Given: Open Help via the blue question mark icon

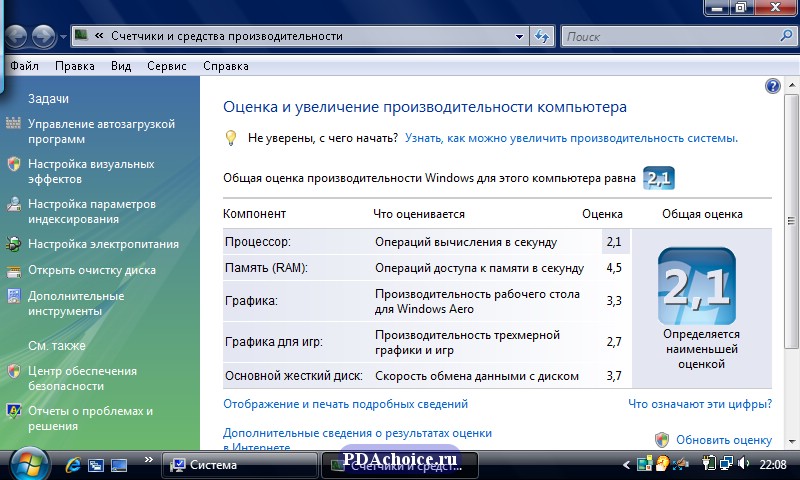Looking at the screenshot, I should (772, 87).
